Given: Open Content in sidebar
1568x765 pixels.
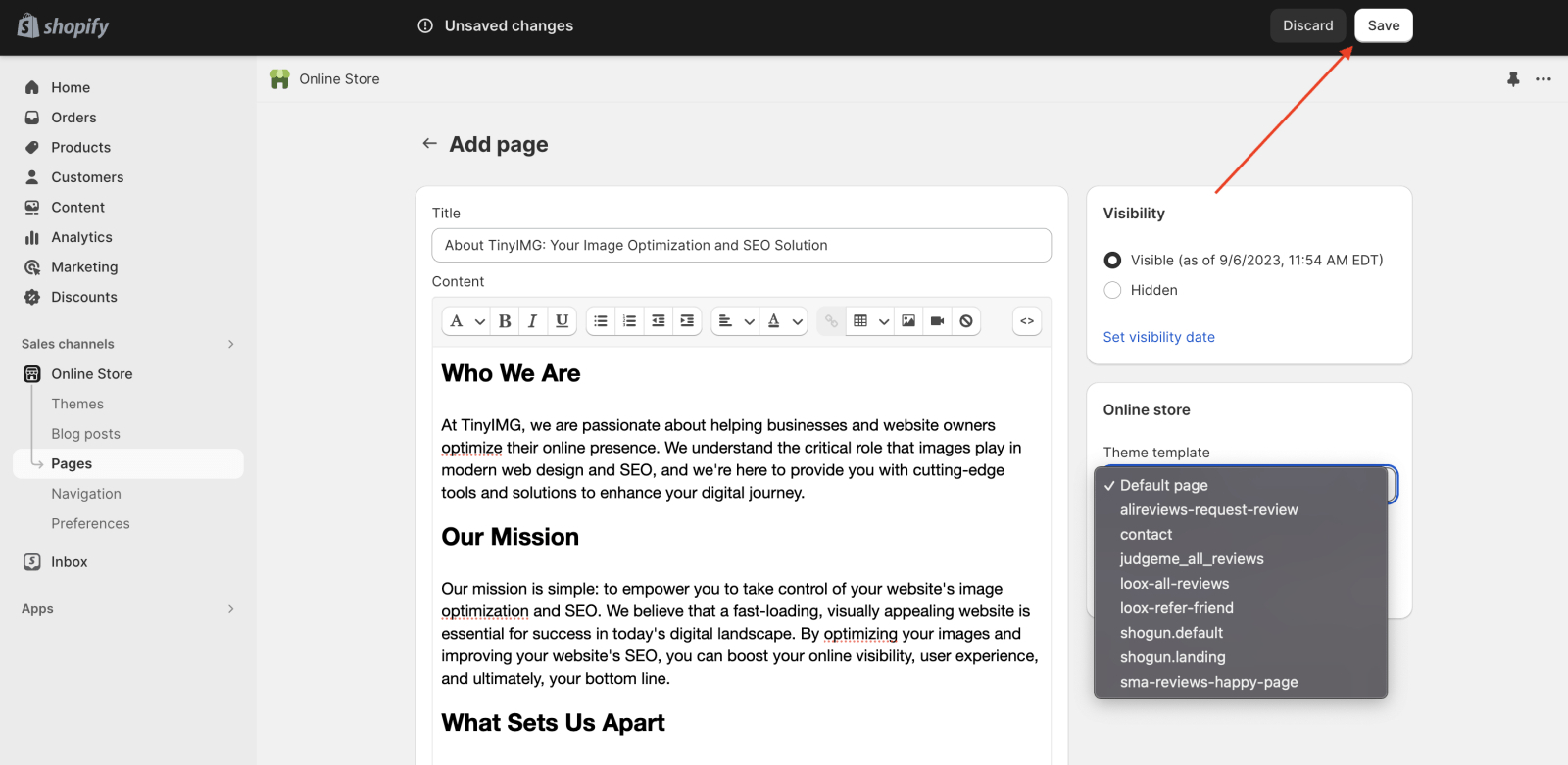Looking at the screenshot, I should pyautogui.click(x=128, y=208).
